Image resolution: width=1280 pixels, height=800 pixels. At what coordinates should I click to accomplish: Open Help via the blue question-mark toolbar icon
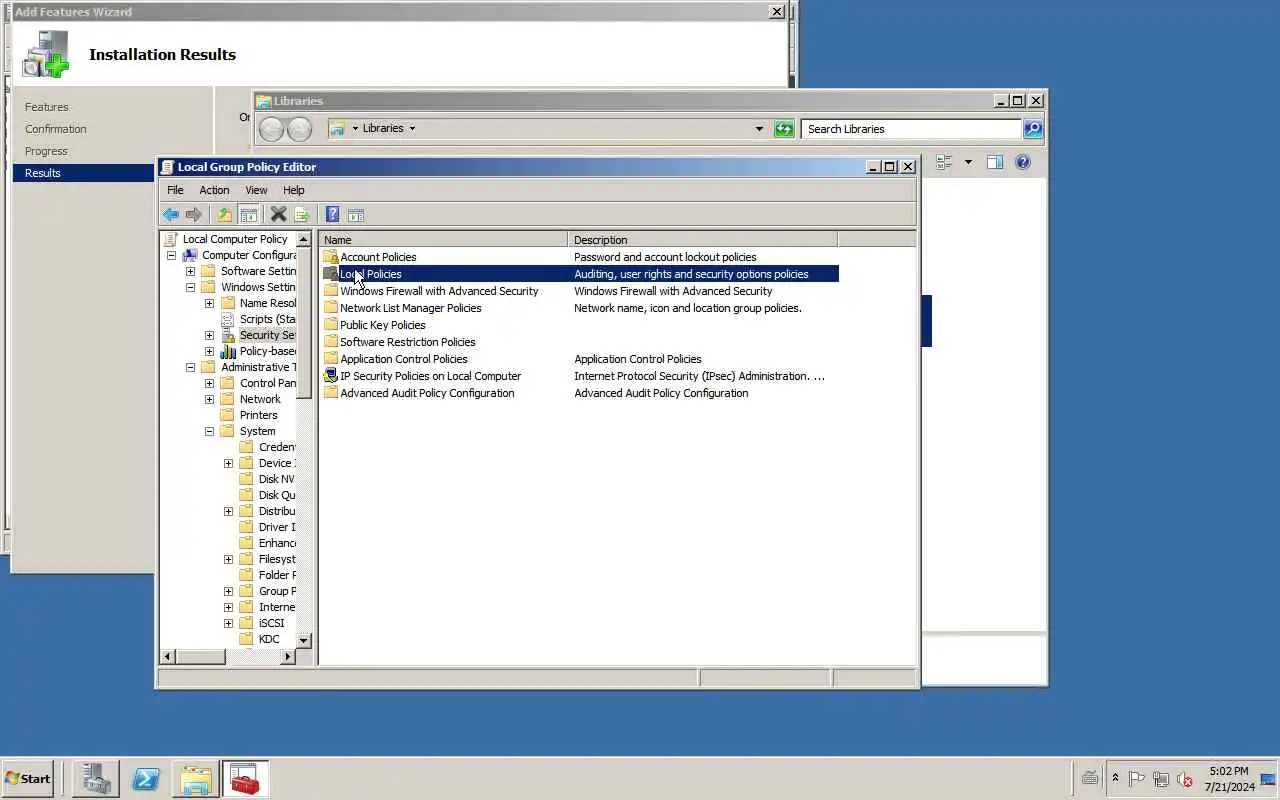pos(332,215)
